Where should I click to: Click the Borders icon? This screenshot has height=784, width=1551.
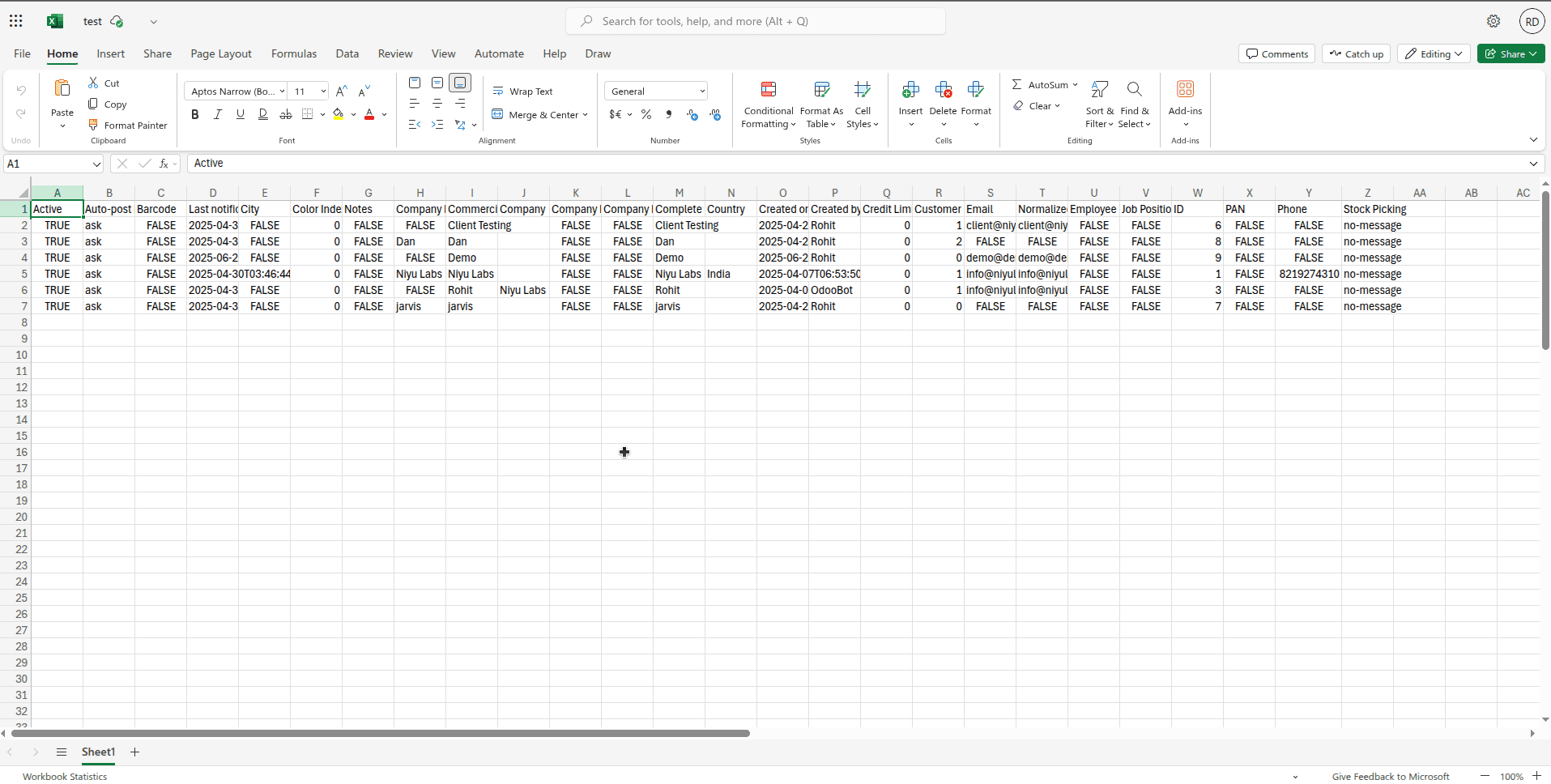(307, 114)
